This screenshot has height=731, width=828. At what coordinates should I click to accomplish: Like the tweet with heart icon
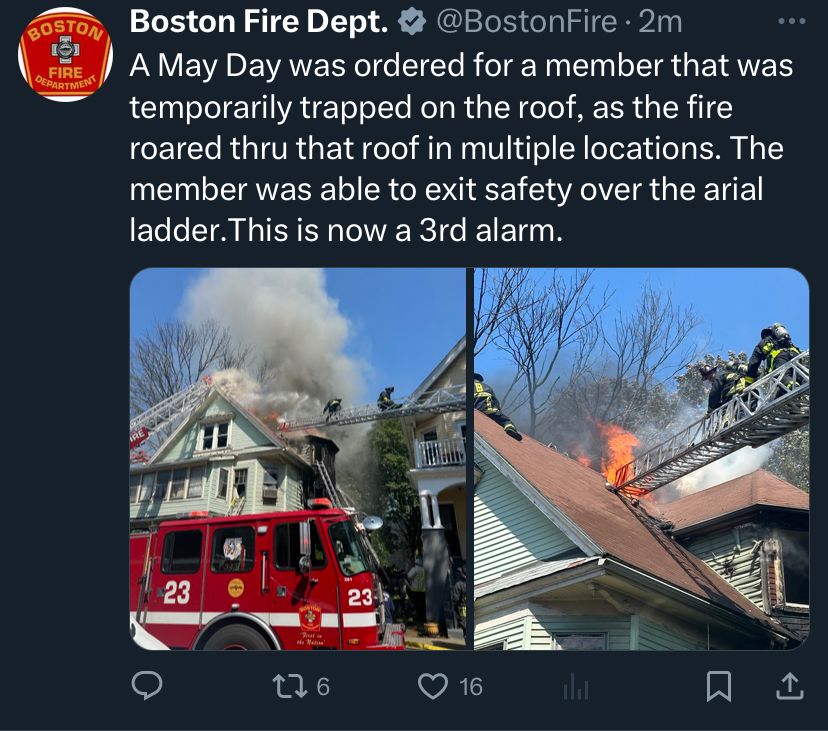coord(432,686)
